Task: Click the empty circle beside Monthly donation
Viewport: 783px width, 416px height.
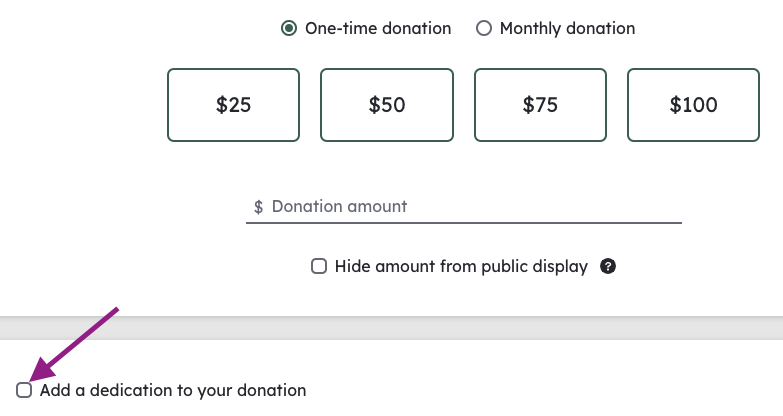Action: click(x=483, y=28)
